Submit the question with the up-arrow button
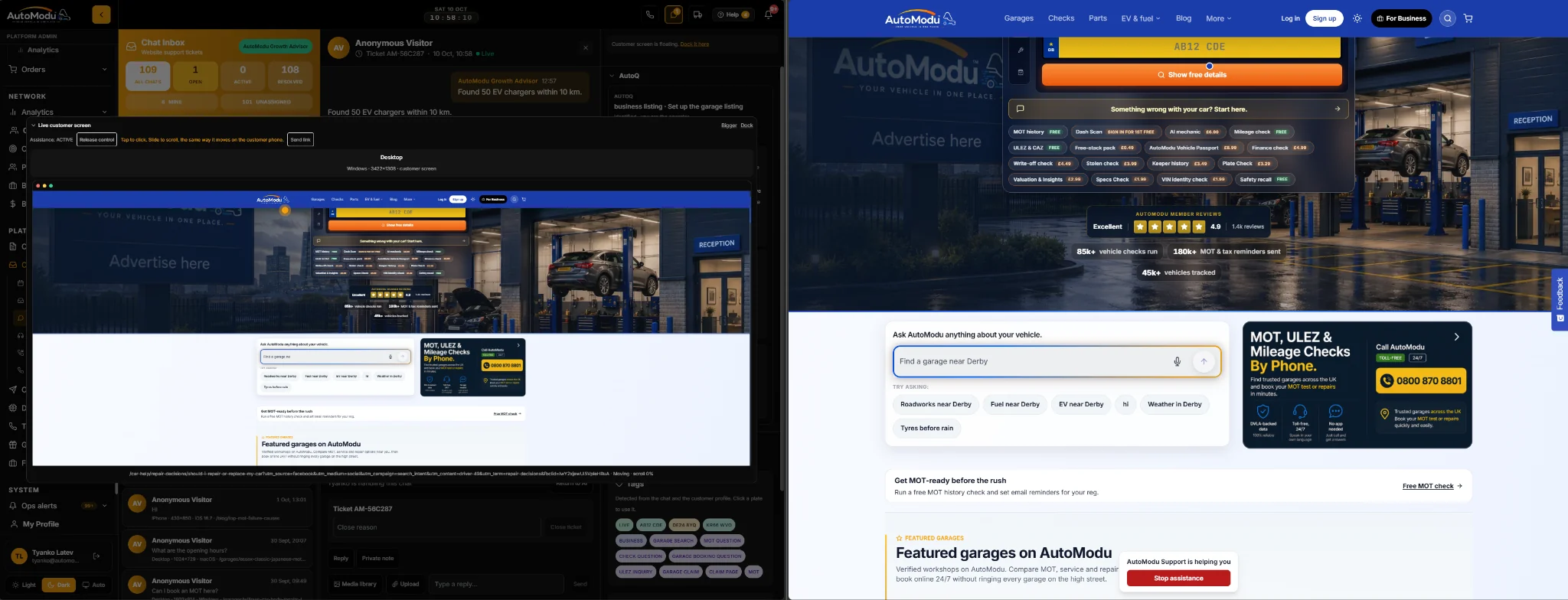This screenshot has height=600, width=1568. point(1204,361)
